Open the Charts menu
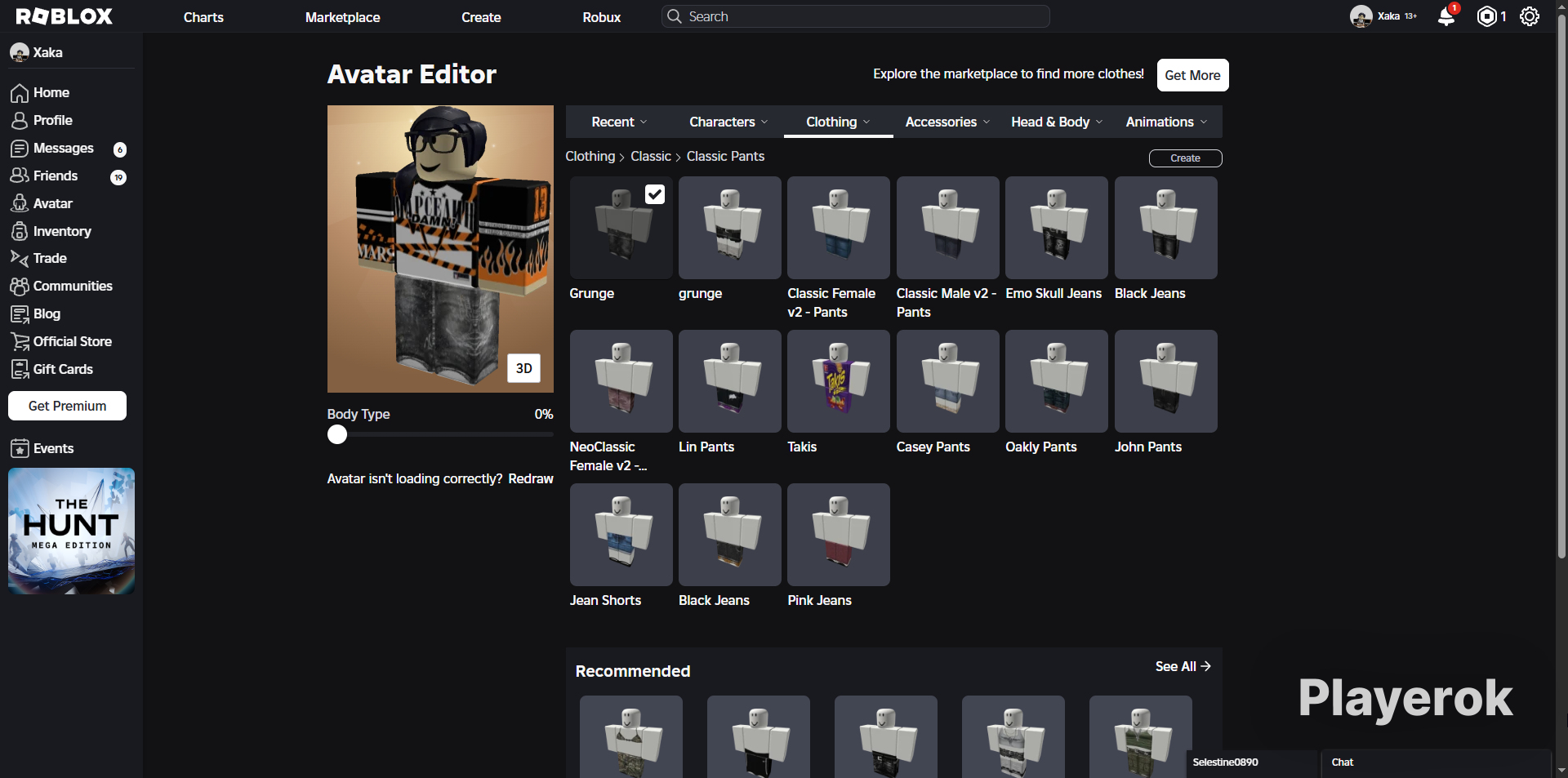This screenshot has height=778, width=1568. tap(203, 17)
